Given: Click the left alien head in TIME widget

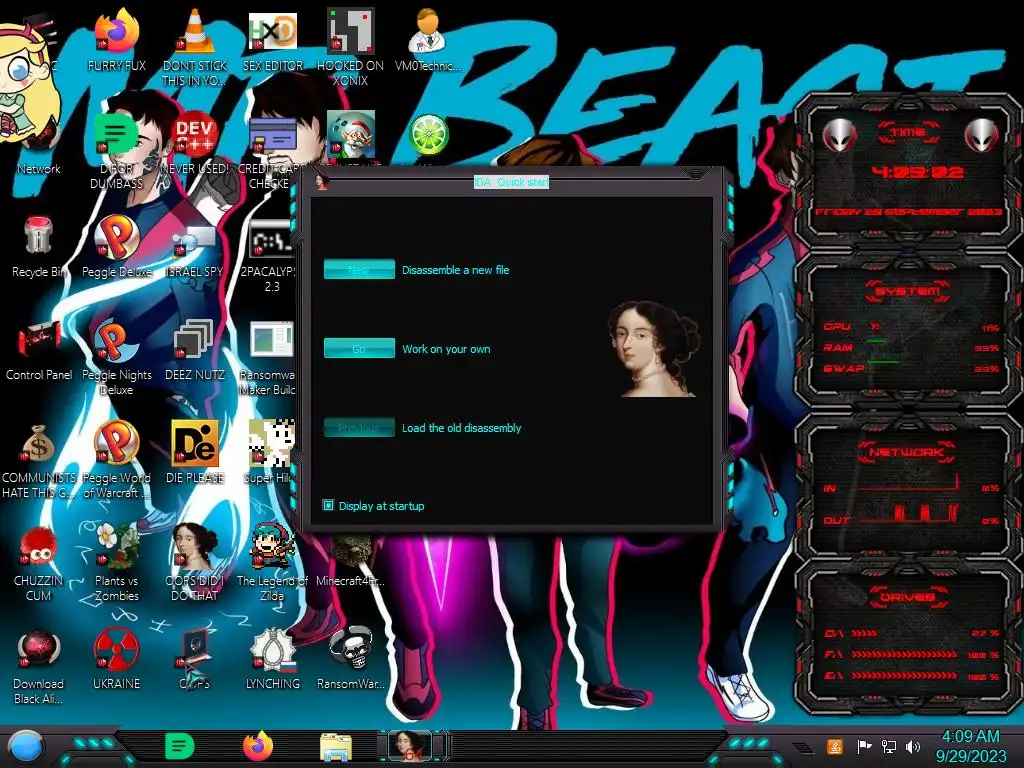Looking at the screenshot, I should click(839, 135).
